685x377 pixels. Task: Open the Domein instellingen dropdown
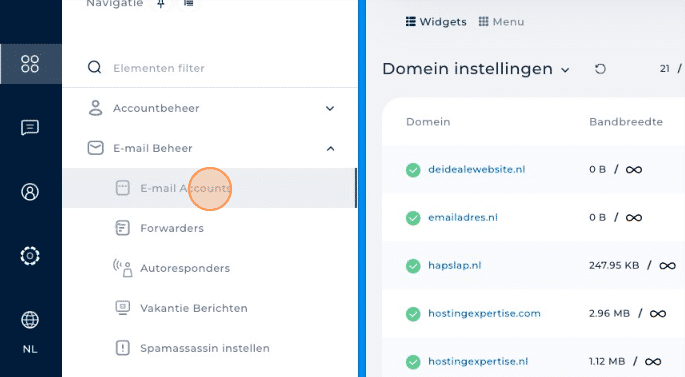476,69
